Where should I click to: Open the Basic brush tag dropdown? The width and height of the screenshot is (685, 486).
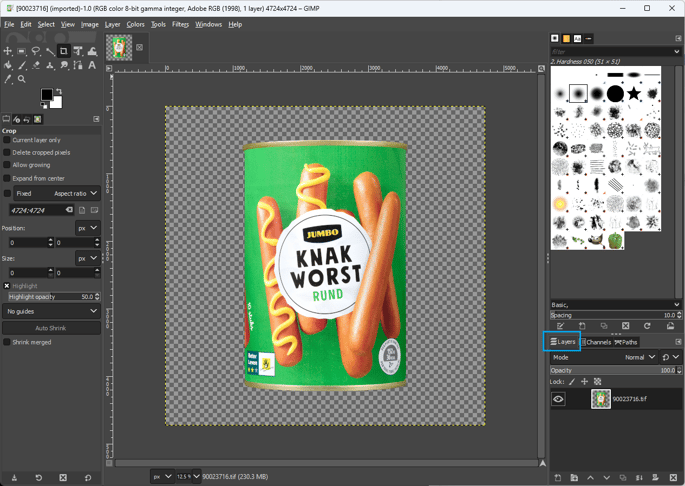coord(616,305)
